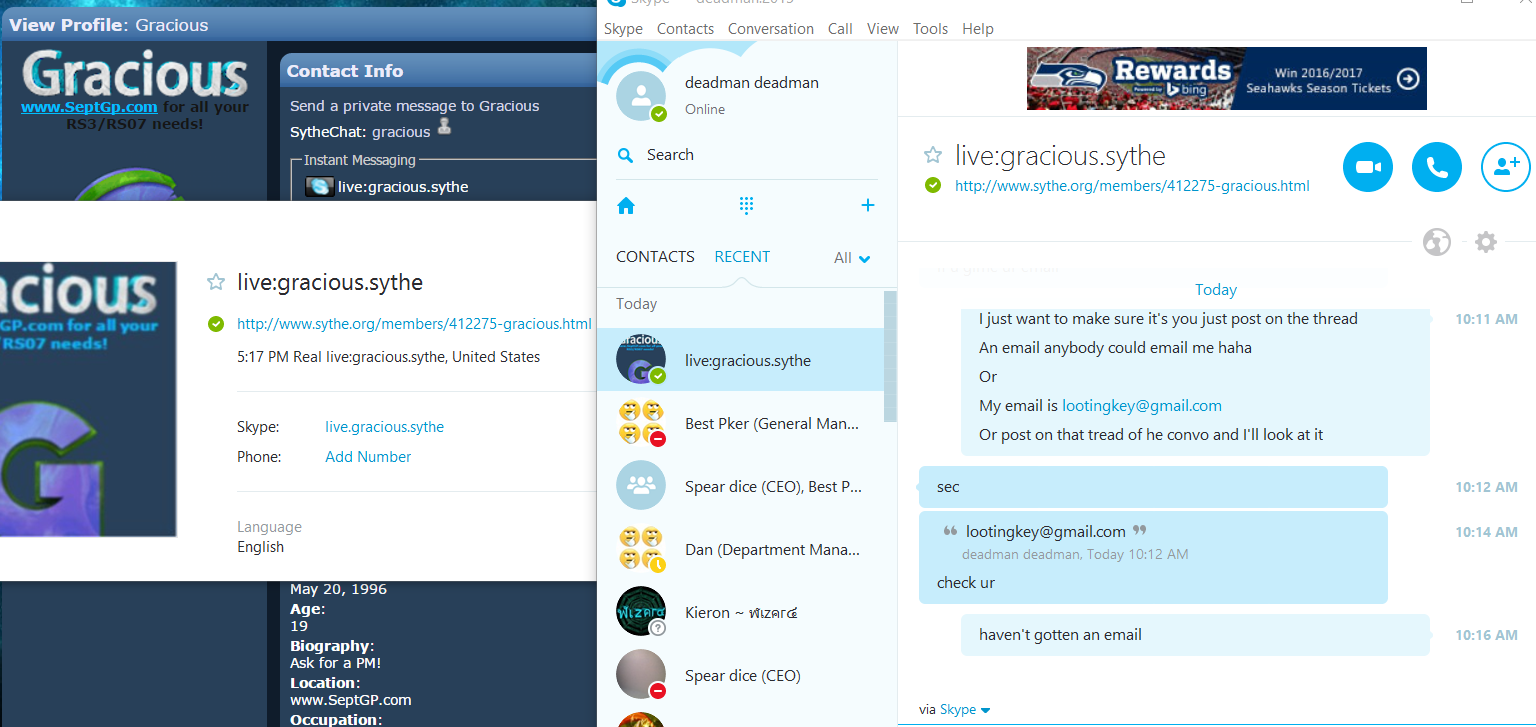
Task: Click the Search field in Skype sidebar
Action: tap(747, 155)
